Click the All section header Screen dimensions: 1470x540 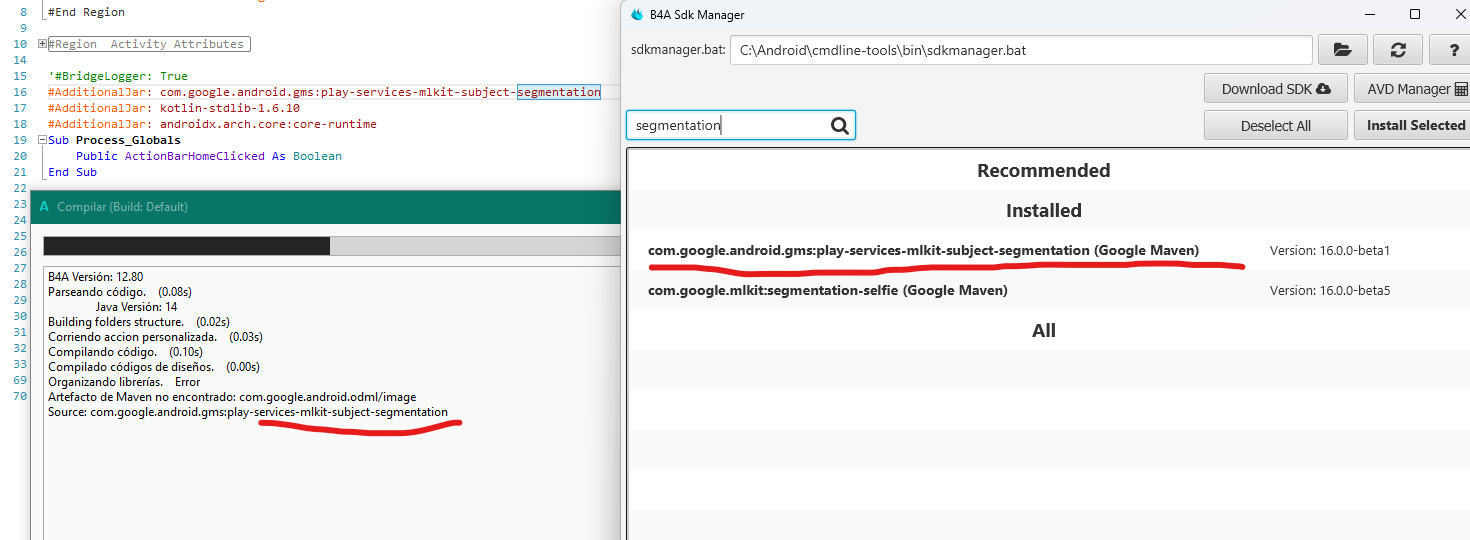[x=1044, y=331]
